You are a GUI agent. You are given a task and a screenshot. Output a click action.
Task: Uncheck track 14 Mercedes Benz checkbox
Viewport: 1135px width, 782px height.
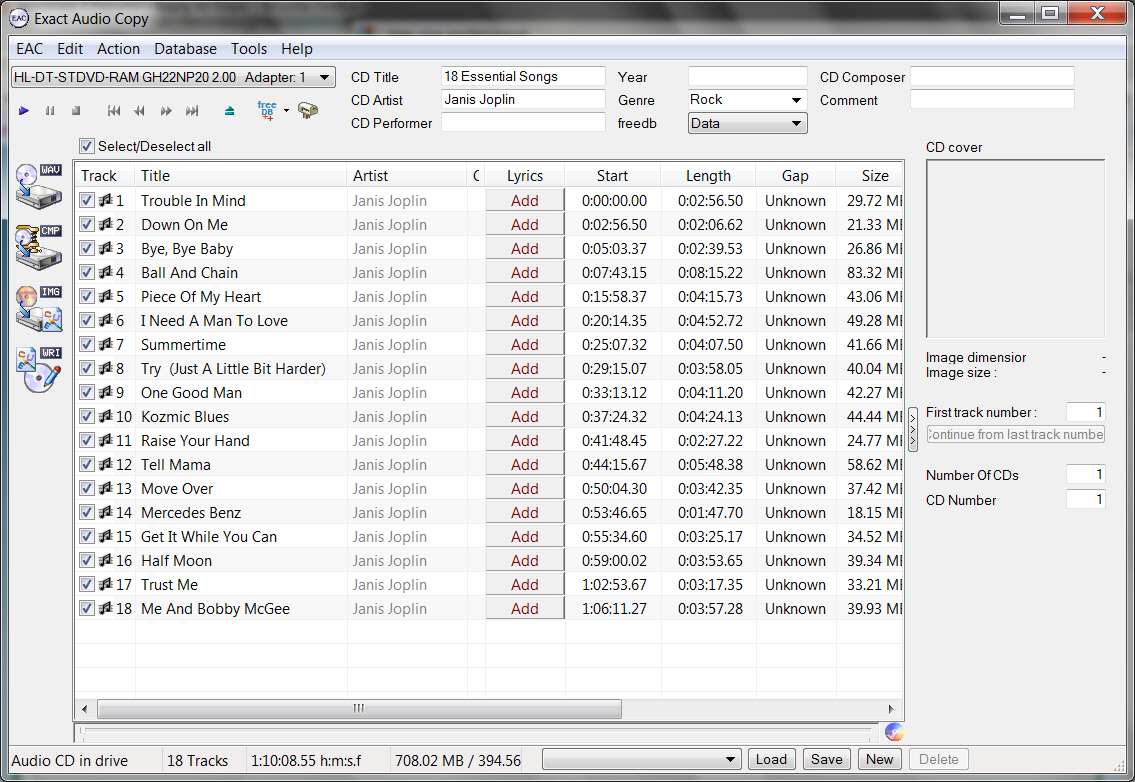pyautogui.click(x=87, y=512)
